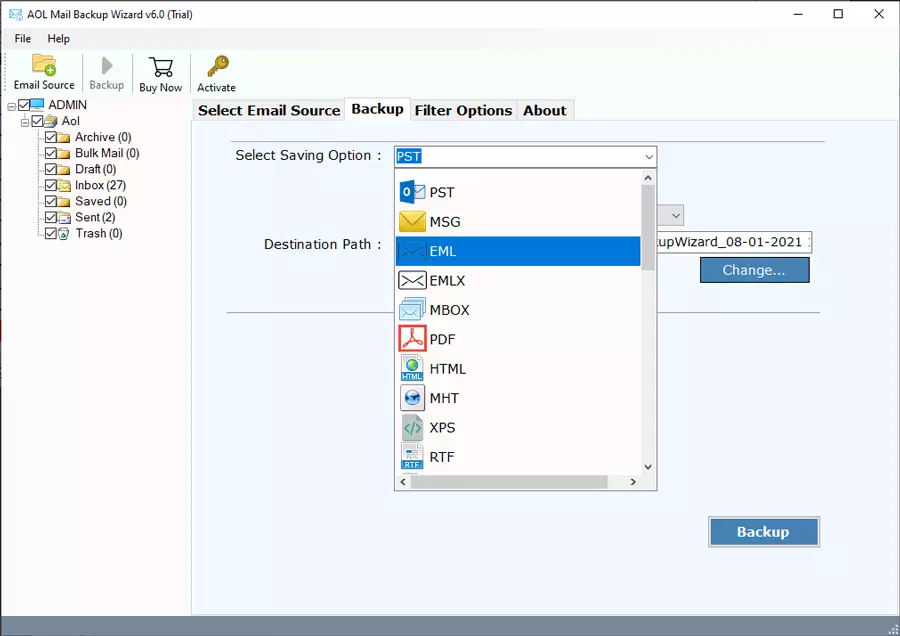Screen dimensions: 900x636
Task: Open Buy Now shopping cart icon
Action: pyautogui.click(x=161, y=67)
